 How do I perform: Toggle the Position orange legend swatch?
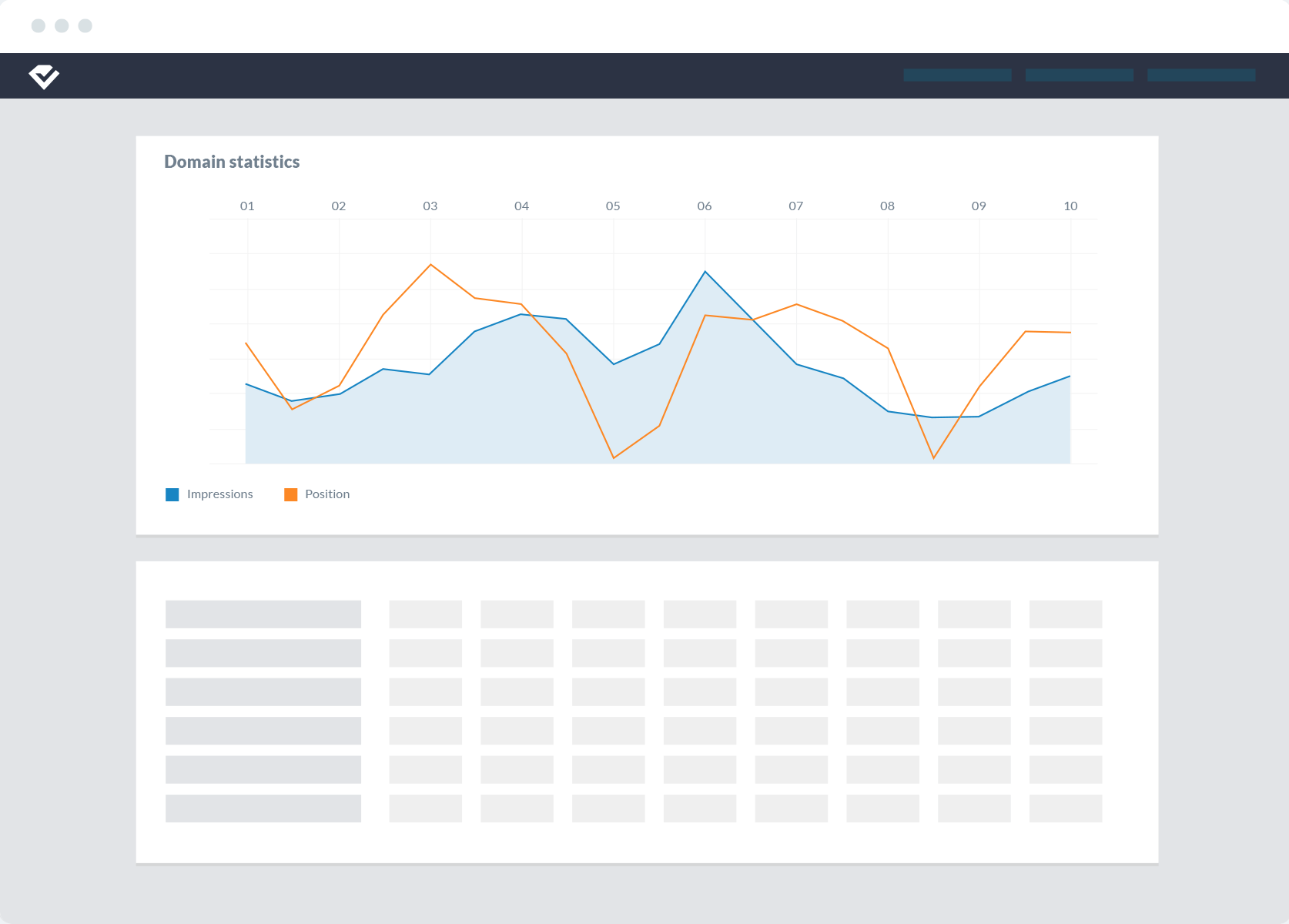click(291, 494)
